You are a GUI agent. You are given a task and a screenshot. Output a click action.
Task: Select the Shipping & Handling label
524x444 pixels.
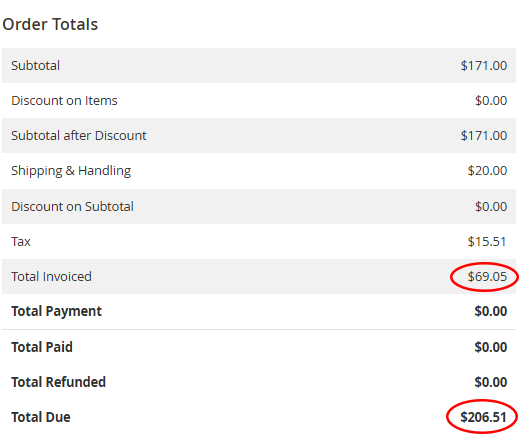tap(71, 171)
